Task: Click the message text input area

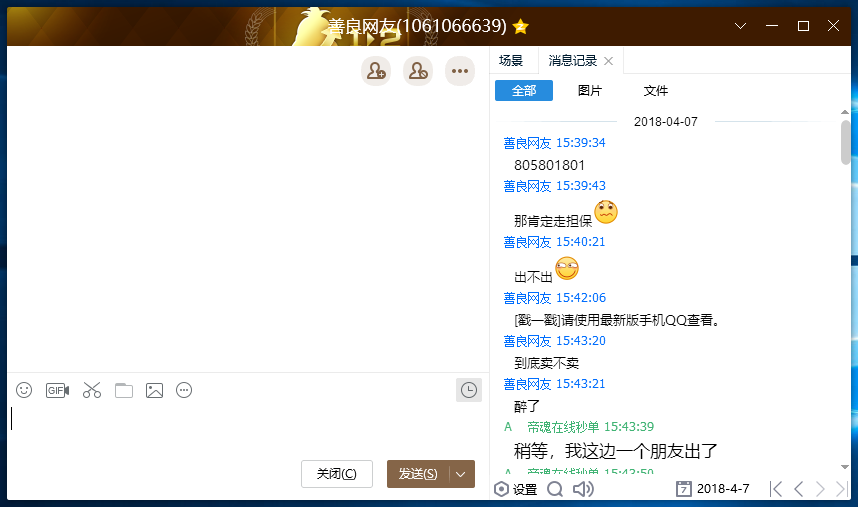Action: [247, 429]
